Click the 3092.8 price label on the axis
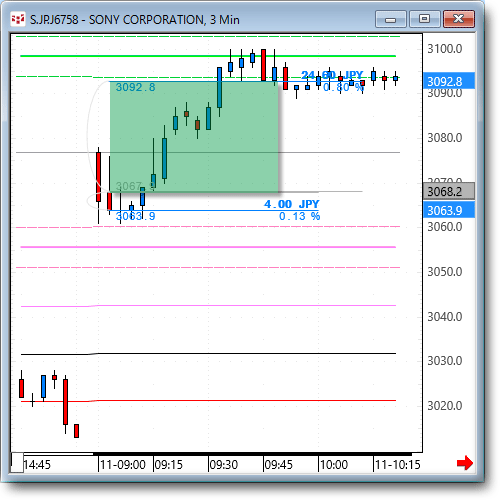Screen dimensions: 502x500 click(x=449, y=81)
